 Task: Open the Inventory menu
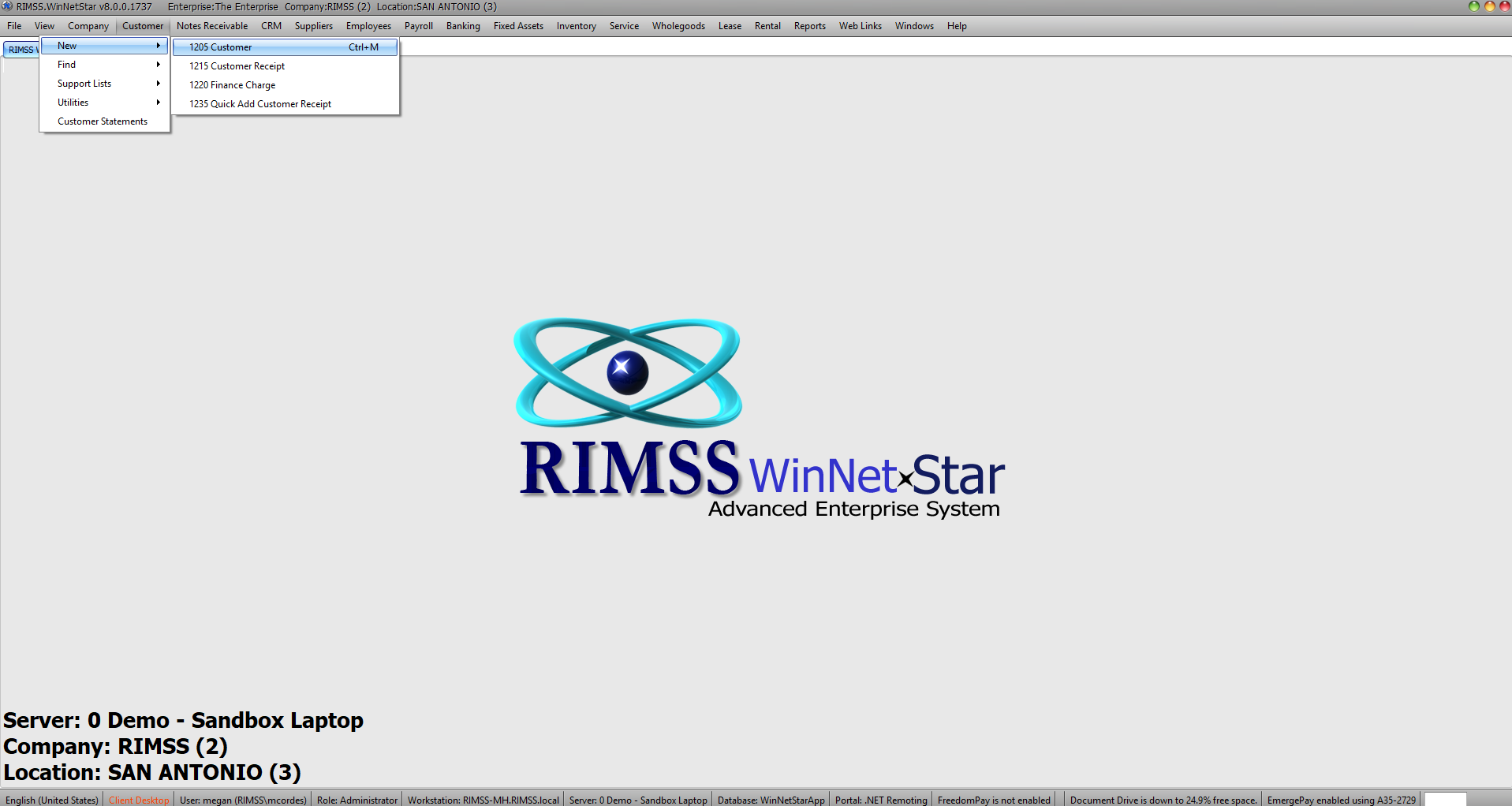click(x=577, y=26)
